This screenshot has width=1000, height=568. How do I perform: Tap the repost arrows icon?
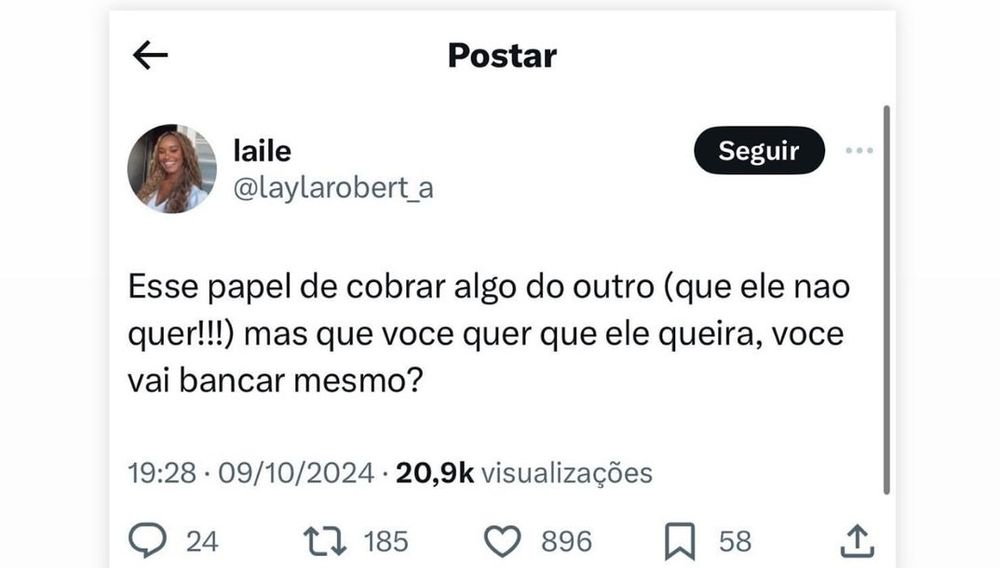[x=325, y=541]
